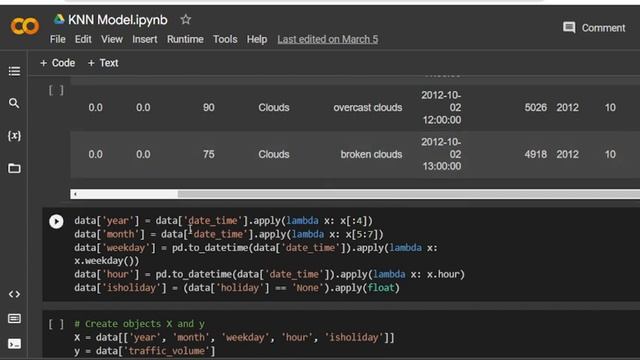Add a new Text cell

tap(103, 63)
